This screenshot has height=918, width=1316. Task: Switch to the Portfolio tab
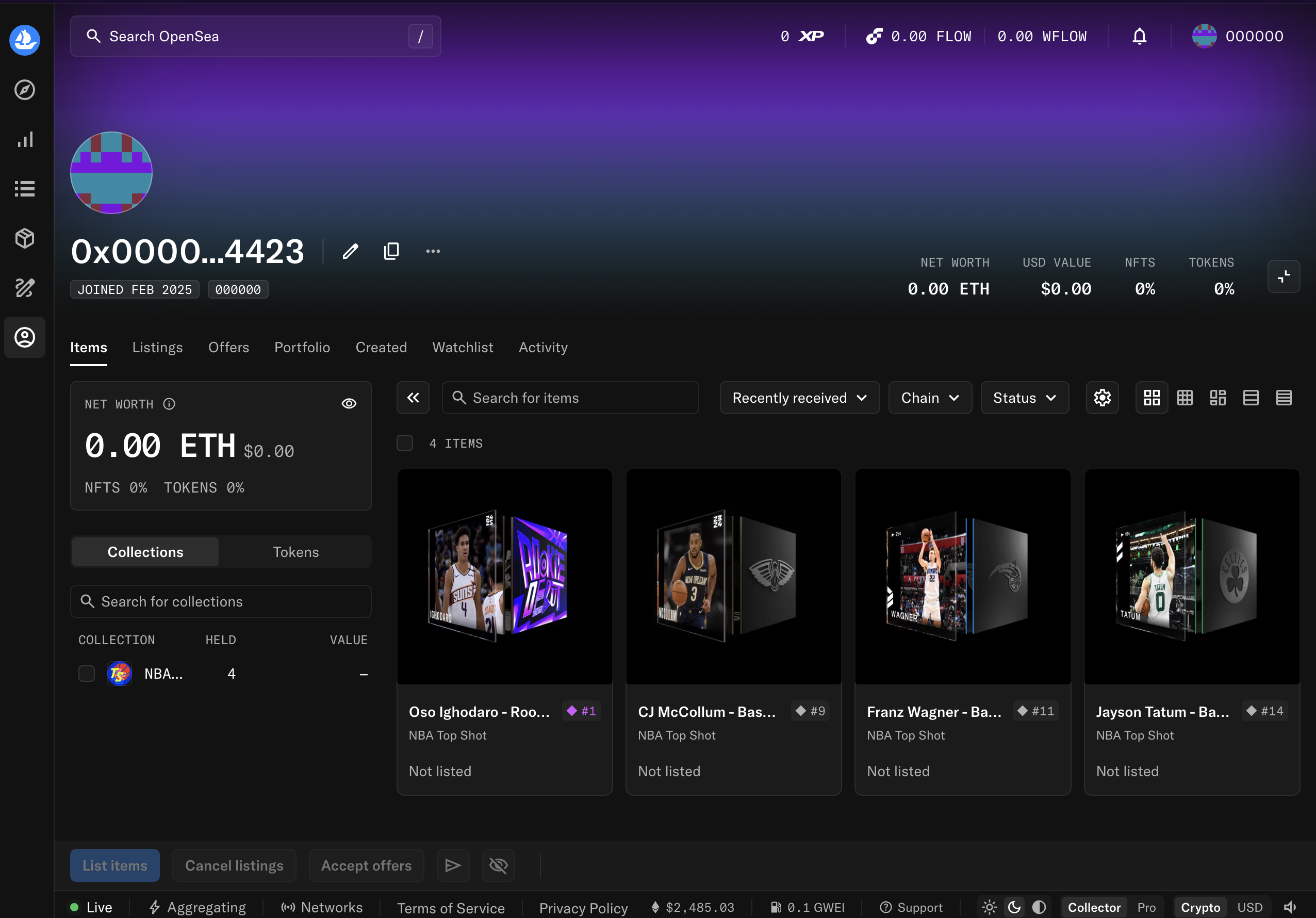click(x=302, y=348)
